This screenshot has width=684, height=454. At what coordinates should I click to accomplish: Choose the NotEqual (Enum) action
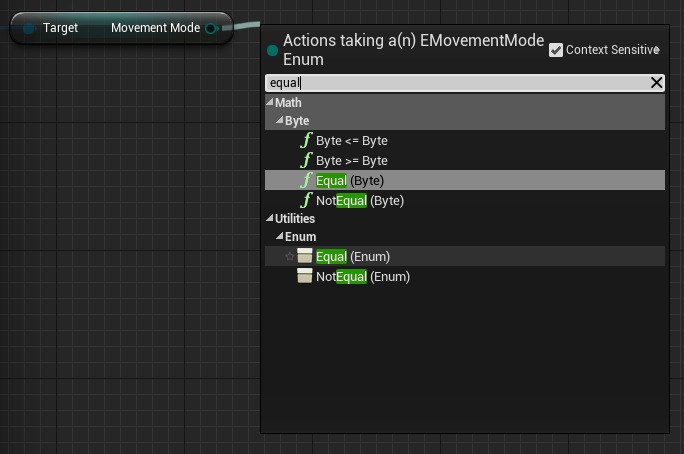[x=465, y=276]
